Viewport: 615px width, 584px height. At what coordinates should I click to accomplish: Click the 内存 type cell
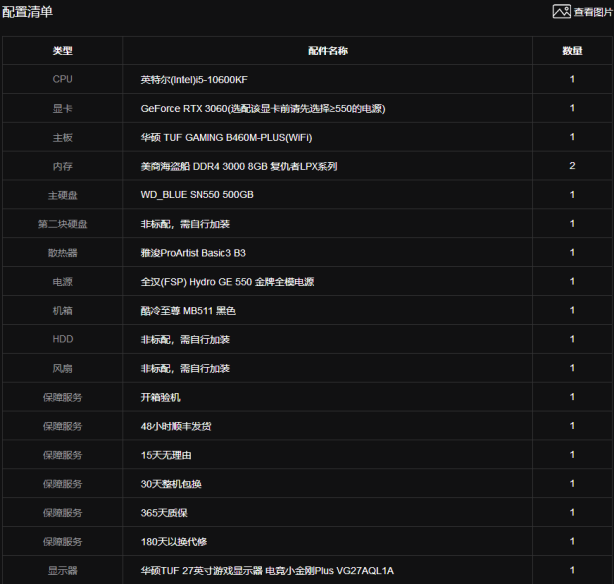[62, 166]
